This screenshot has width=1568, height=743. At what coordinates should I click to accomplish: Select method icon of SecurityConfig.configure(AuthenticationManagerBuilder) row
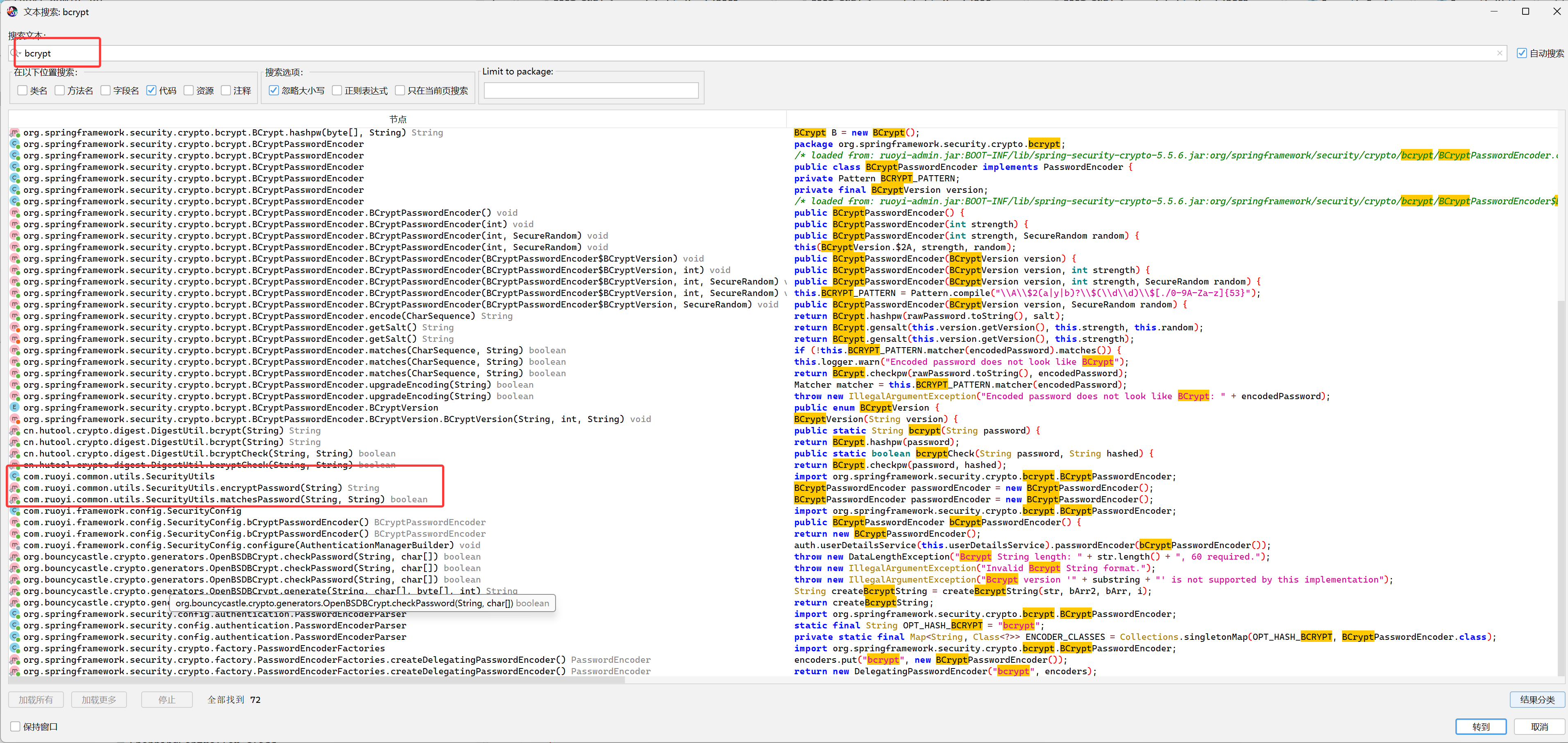(x=15, y=545)
